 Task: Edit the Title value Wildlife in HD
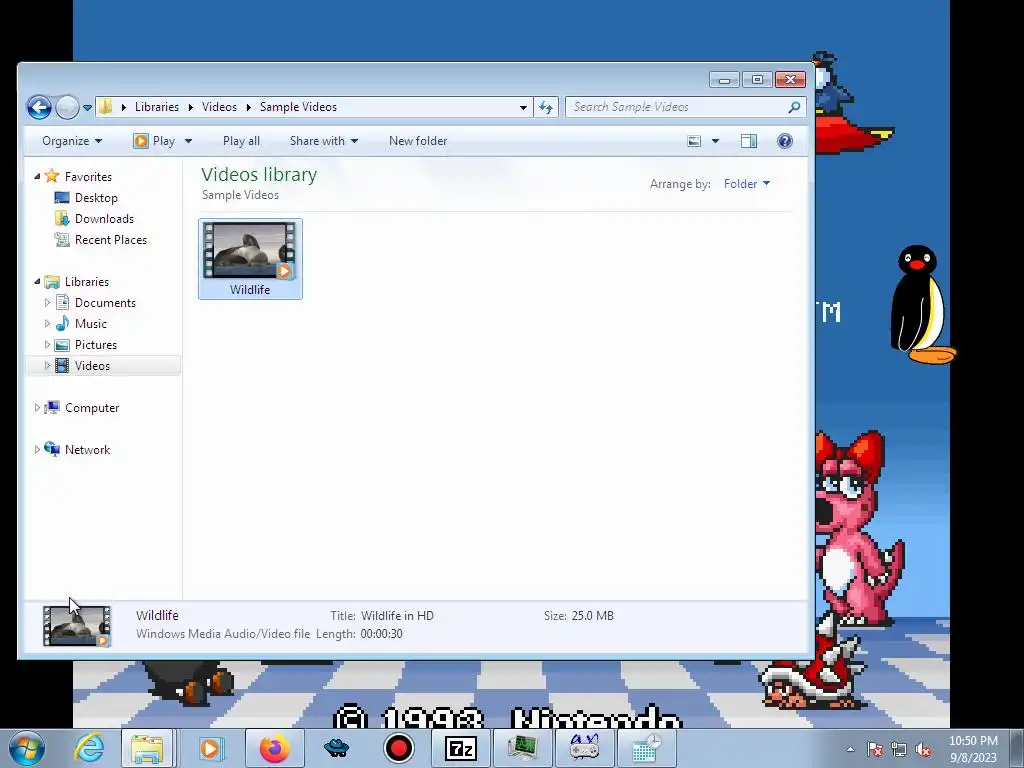[397, 615]
